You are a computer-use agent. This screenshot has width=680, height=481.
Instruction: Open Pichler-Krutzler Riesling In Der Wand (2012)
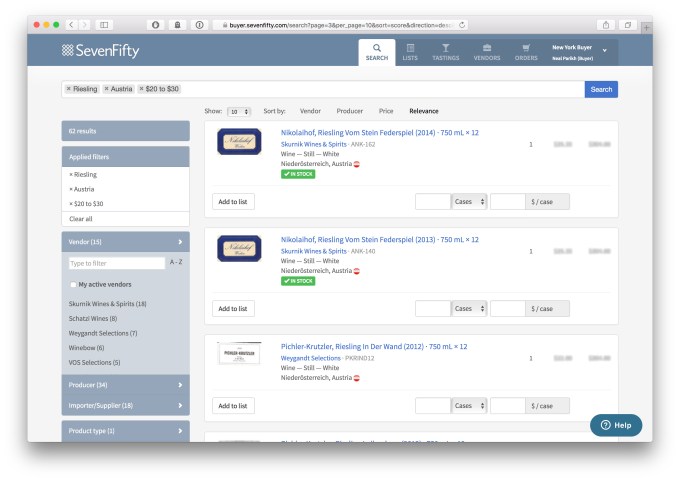(x=374, y=346)
